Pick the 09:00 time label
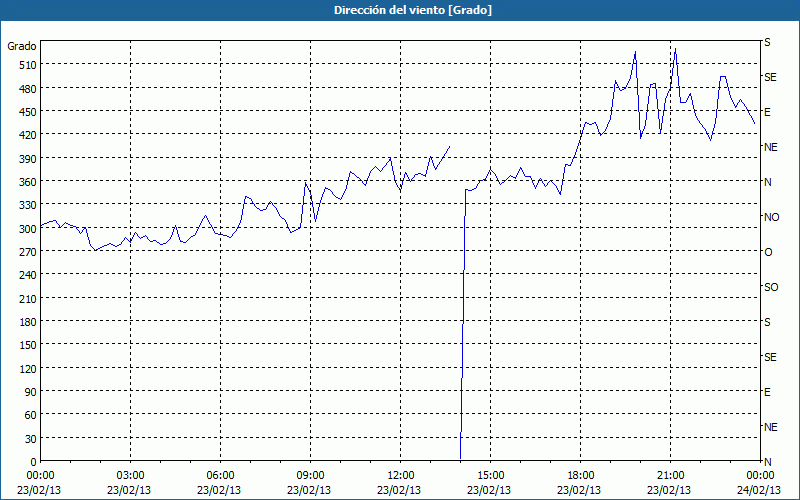Screen dimensions: 800x500 (x=310, y=476)
